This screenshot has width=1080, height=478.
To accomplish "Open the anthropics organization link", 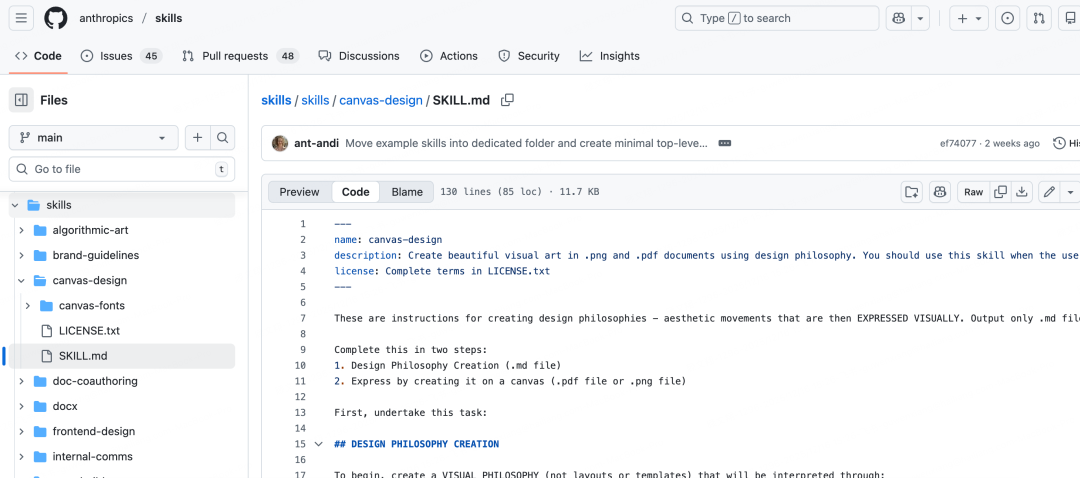I will coord(106,18).
